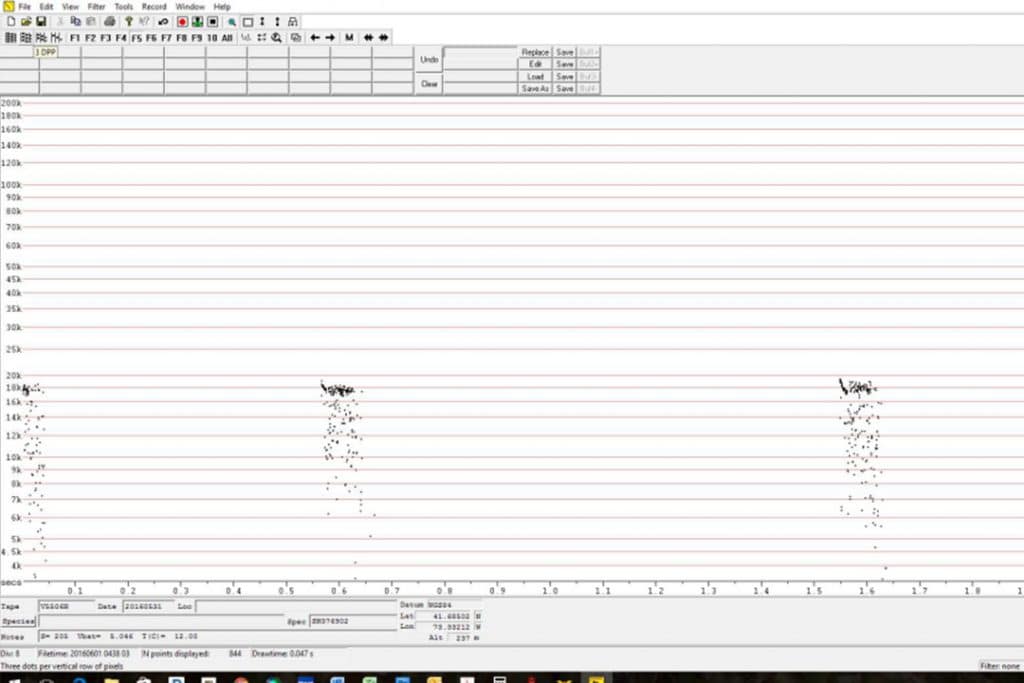Click the Replace button
This screenshot has height=683, width=1024.
(535, 52)
